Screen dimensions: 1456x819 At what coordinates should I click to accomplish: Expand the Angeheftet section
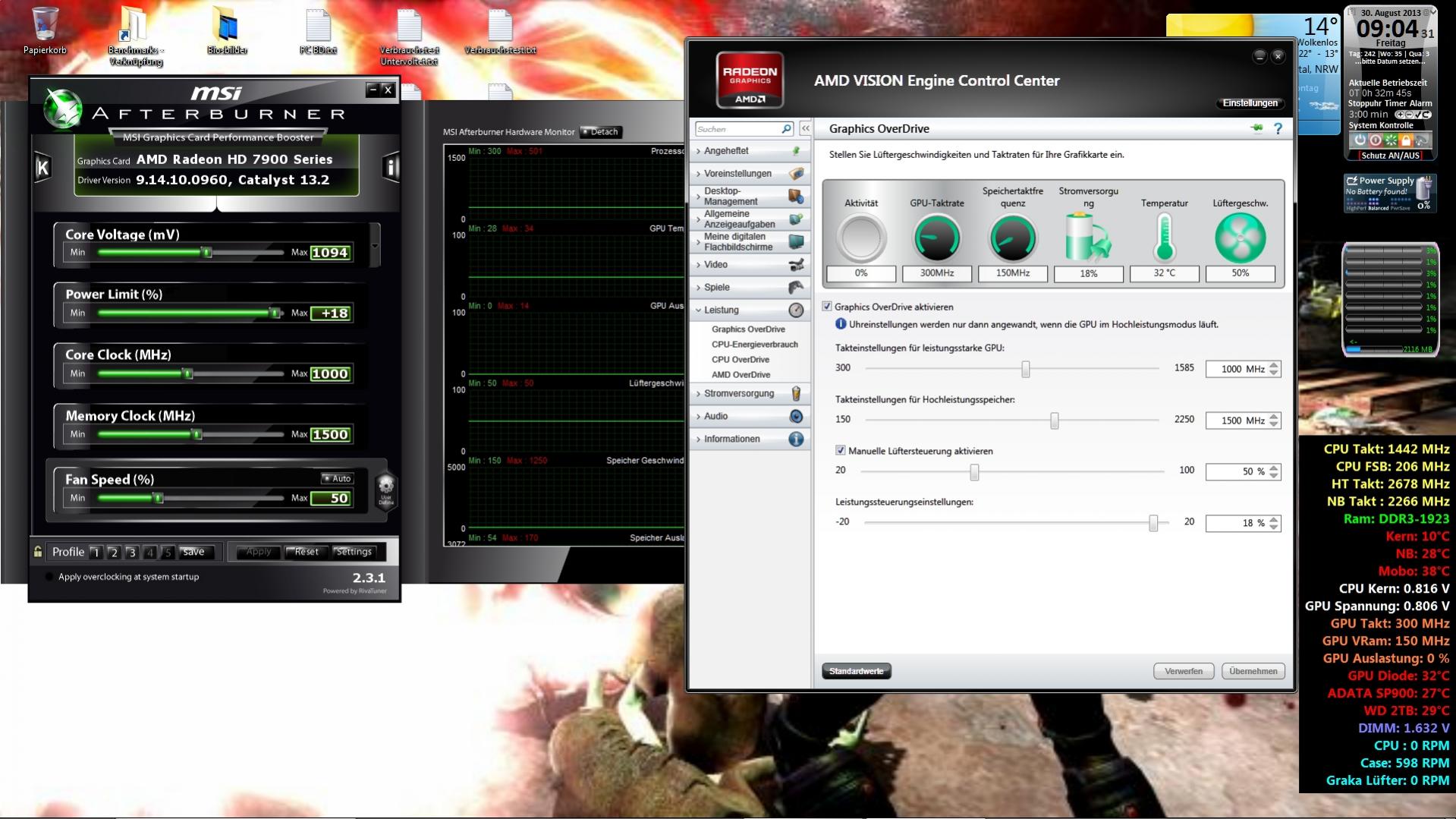pyautogui.click(x=698, y=151)
